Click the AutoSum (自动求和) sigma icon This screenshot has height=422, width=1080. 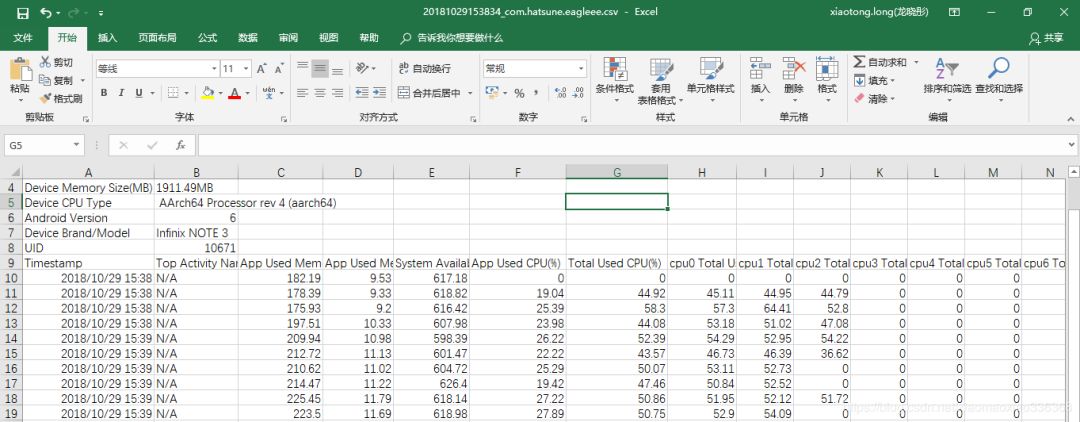click(859, 62)
